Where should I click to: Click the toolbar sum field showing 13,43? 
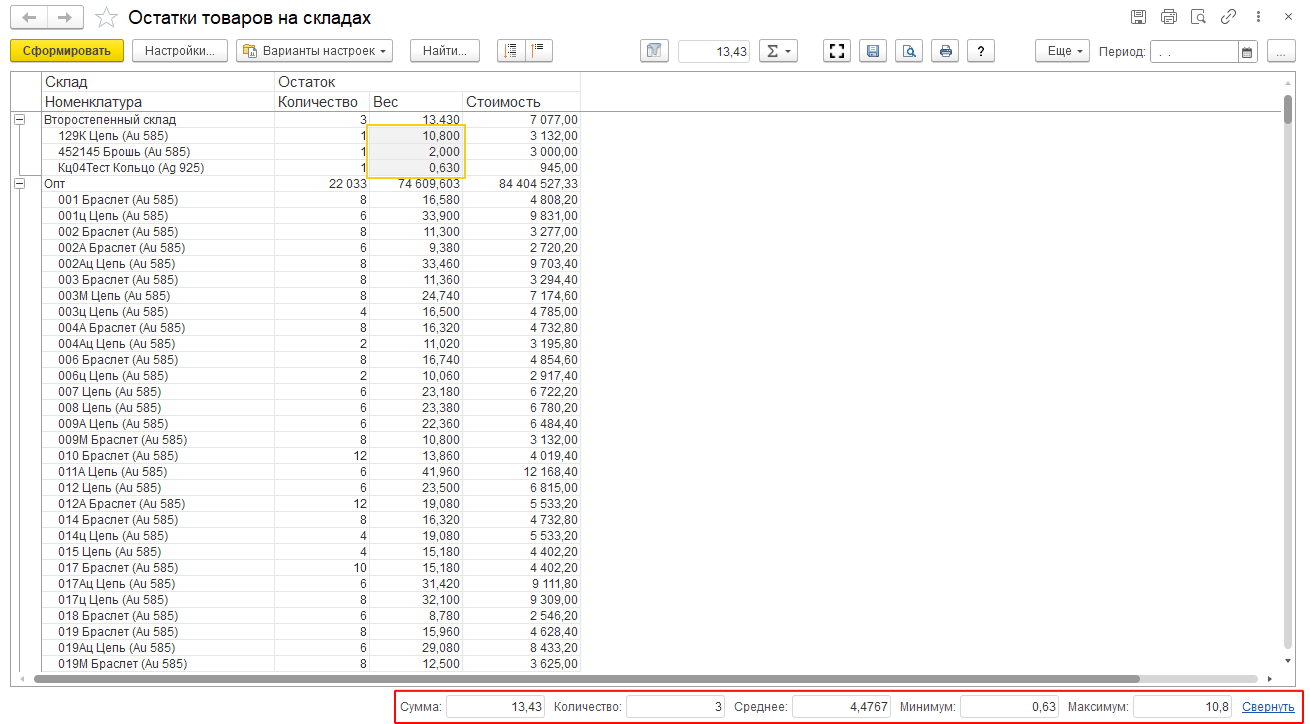click(x=714, y=52)
